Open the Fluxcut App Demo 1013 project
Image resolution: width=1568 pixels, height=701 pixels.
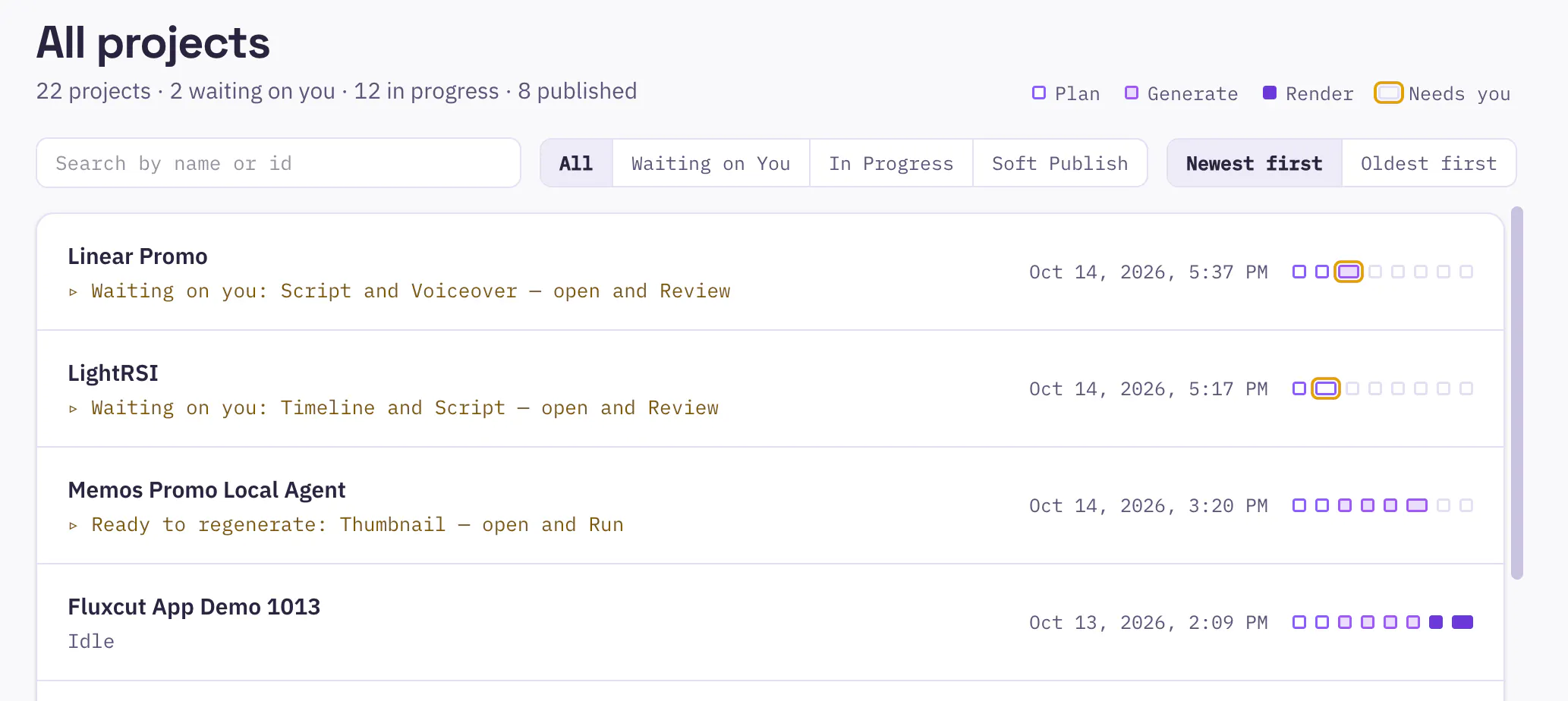[x=194, y=607]
